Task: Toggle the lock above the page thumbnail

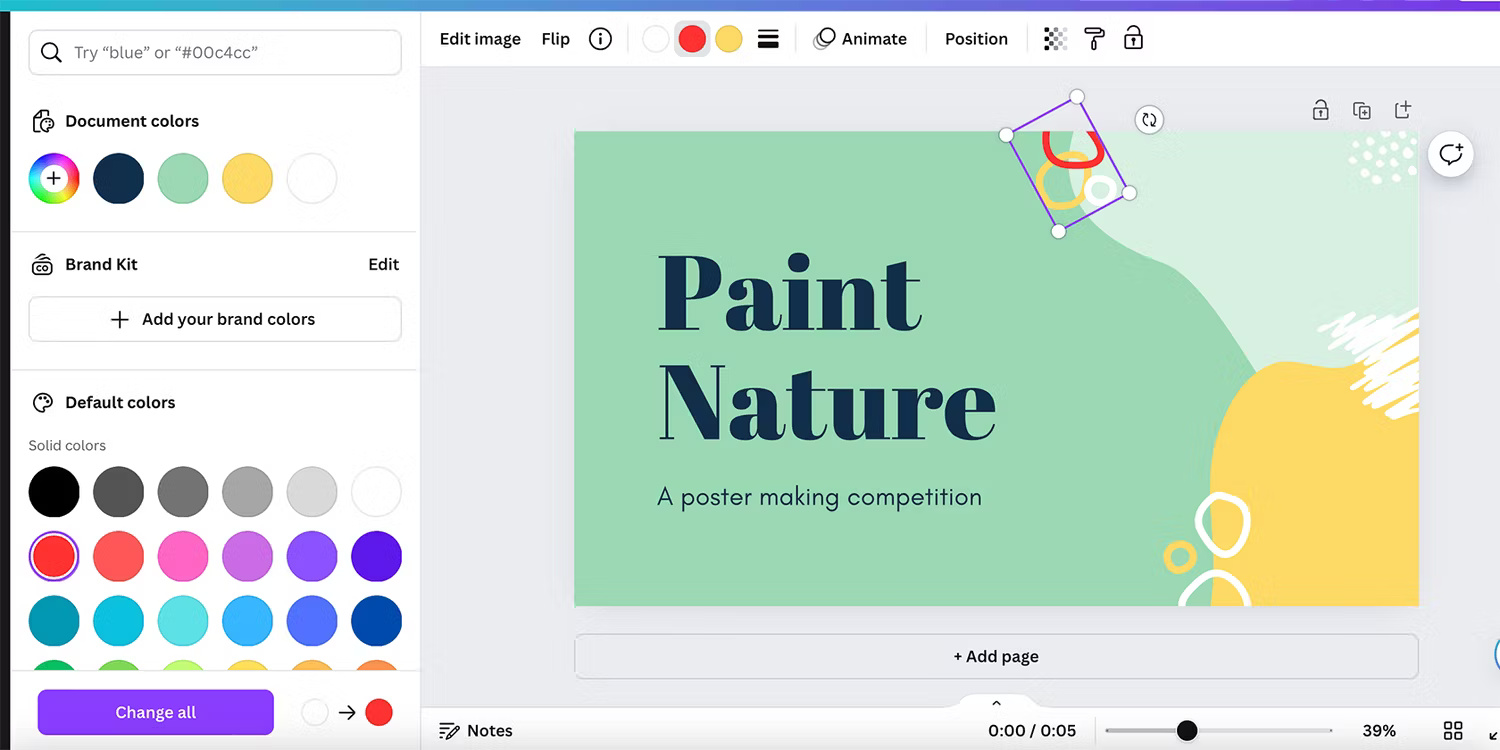Action: (x=1320, y=110)
